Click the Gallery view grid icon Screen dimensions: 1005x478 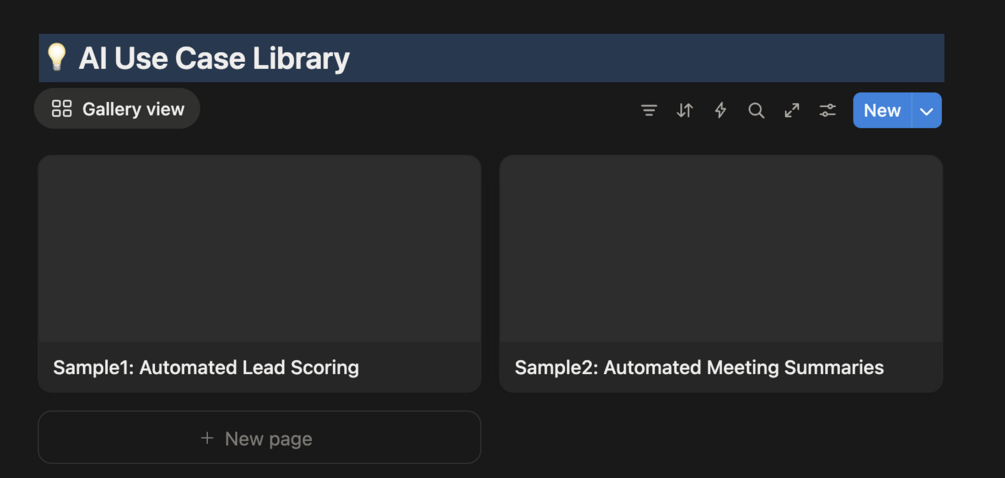pos(62,109)
